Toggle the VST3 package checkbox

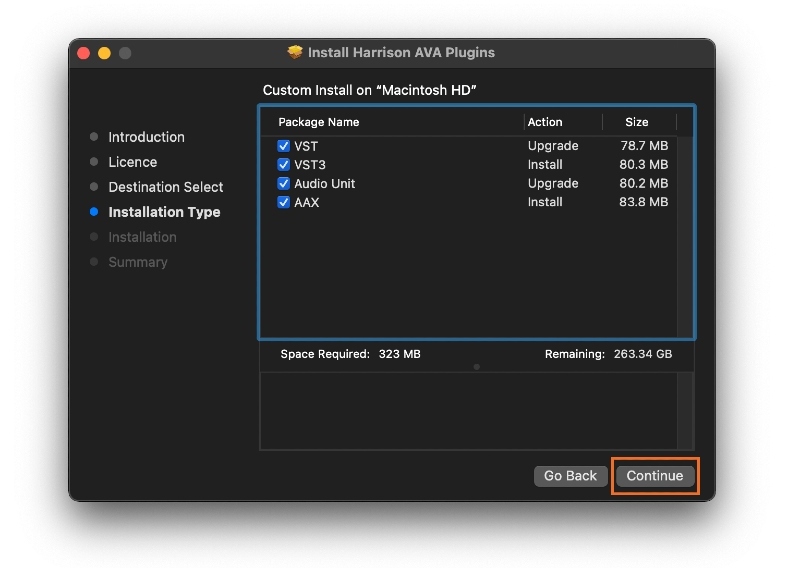(283, 165)
